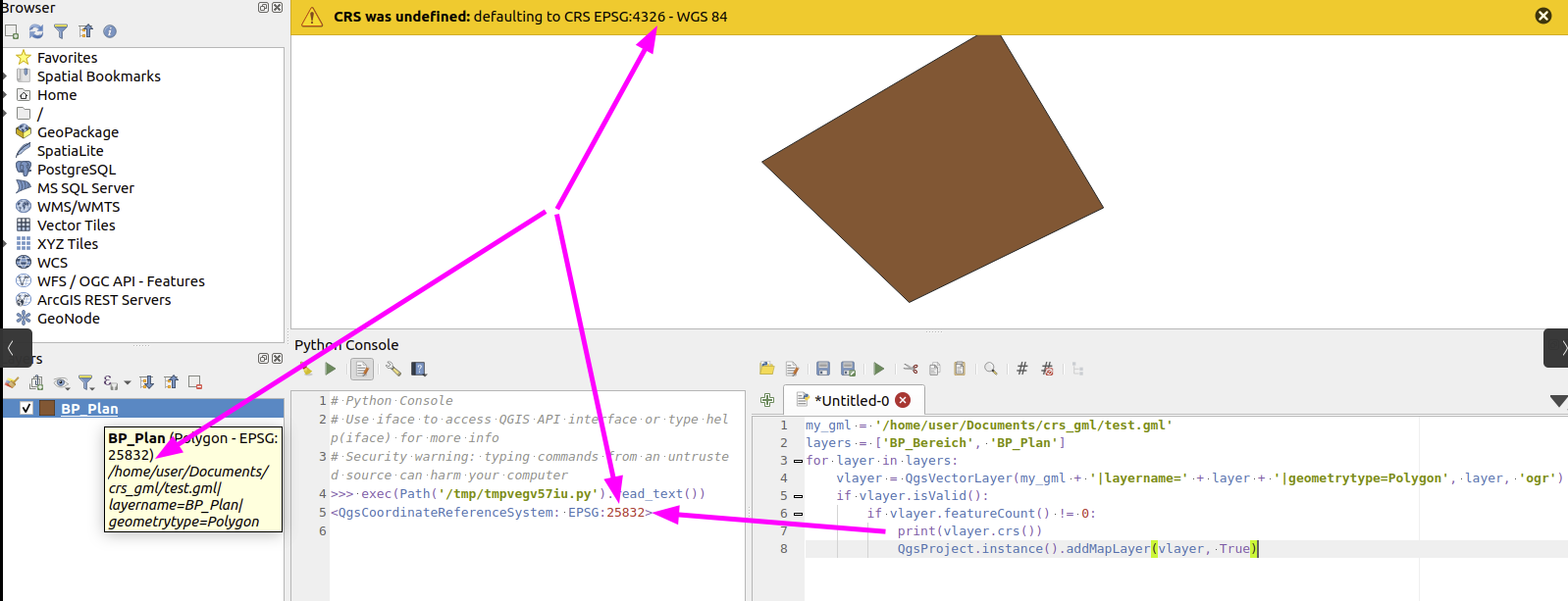Select Vector Tiles entry
Viewport: 1568px width, 601px height.
(x=76, y=225)
